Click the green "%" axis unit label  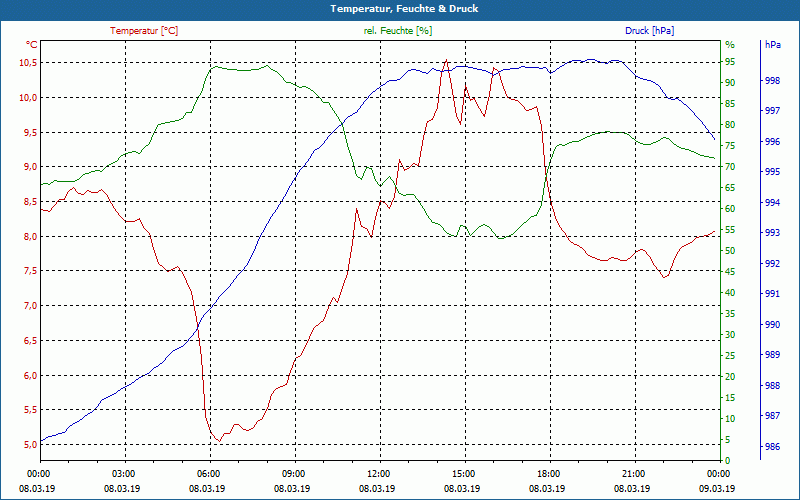click(730, 45)
